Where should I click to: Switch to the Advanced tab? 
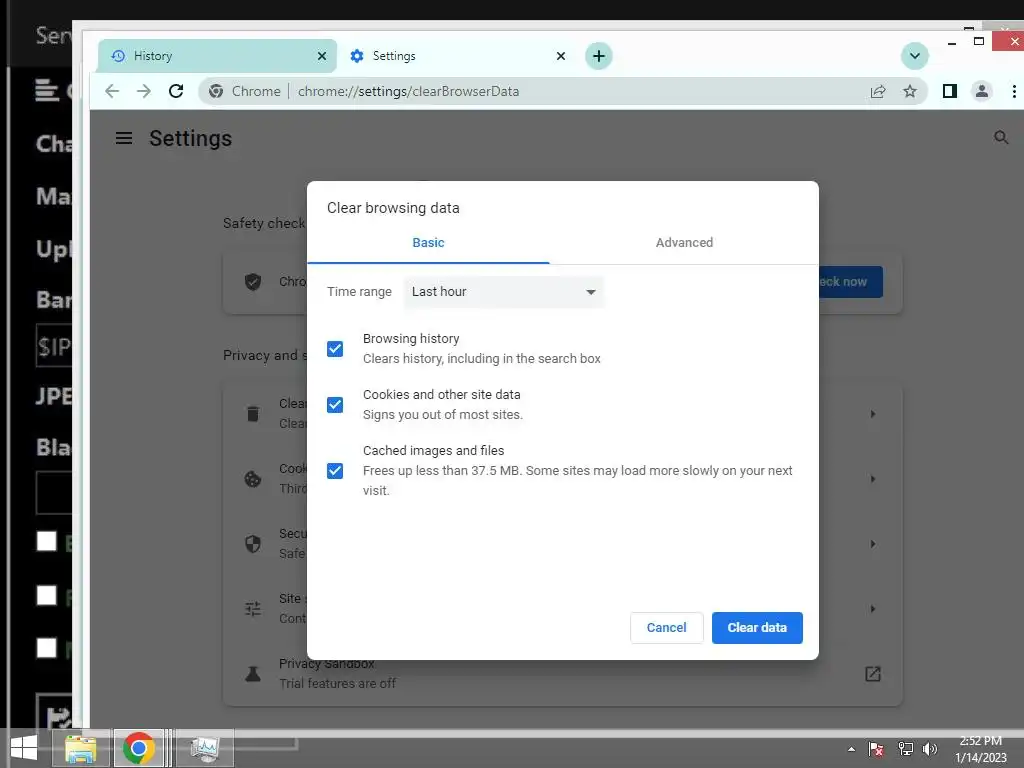click(x=684, y=243)
